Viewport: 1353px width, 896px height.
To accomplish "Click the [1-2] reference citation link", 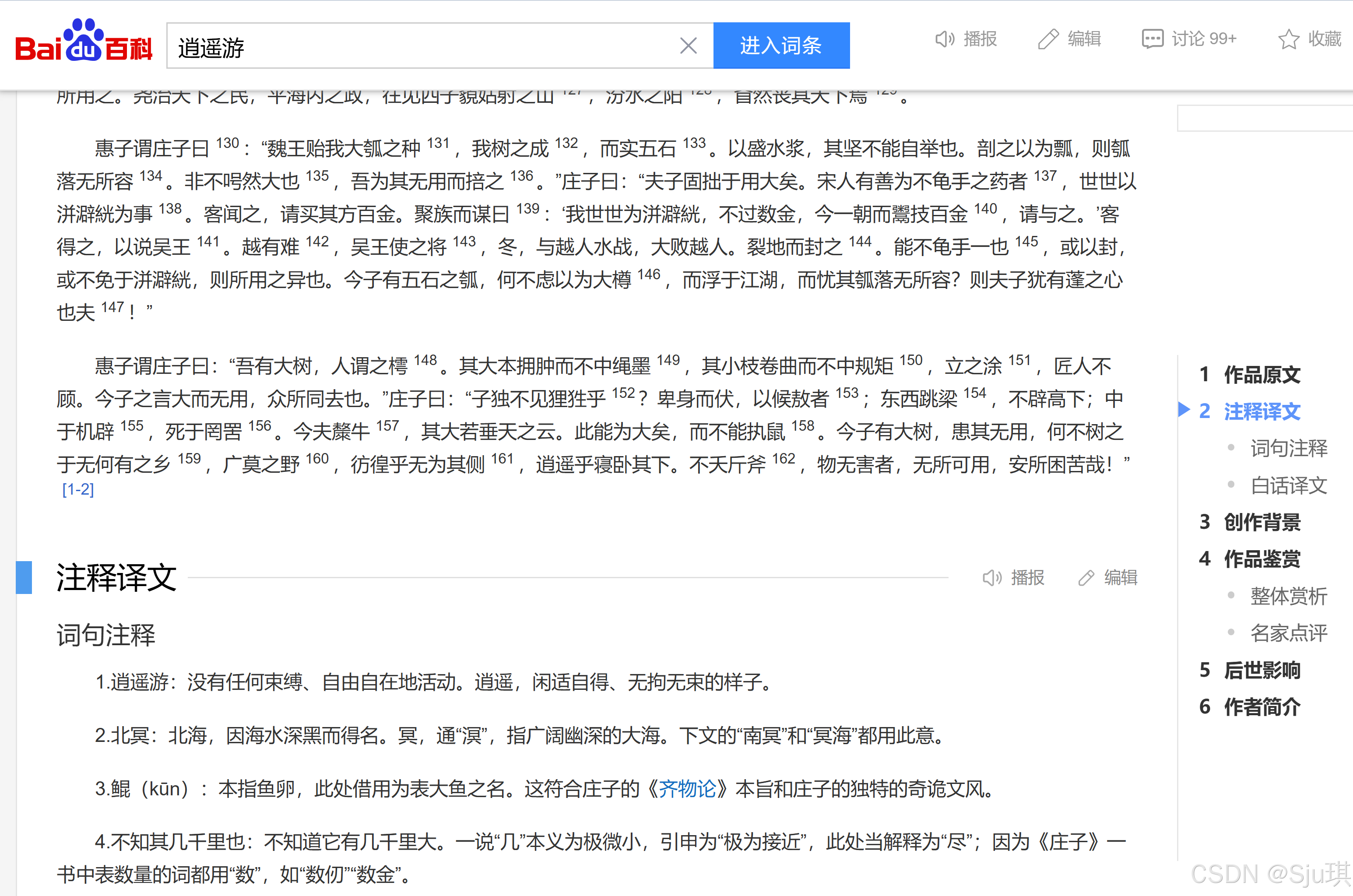I will point(78,490).
